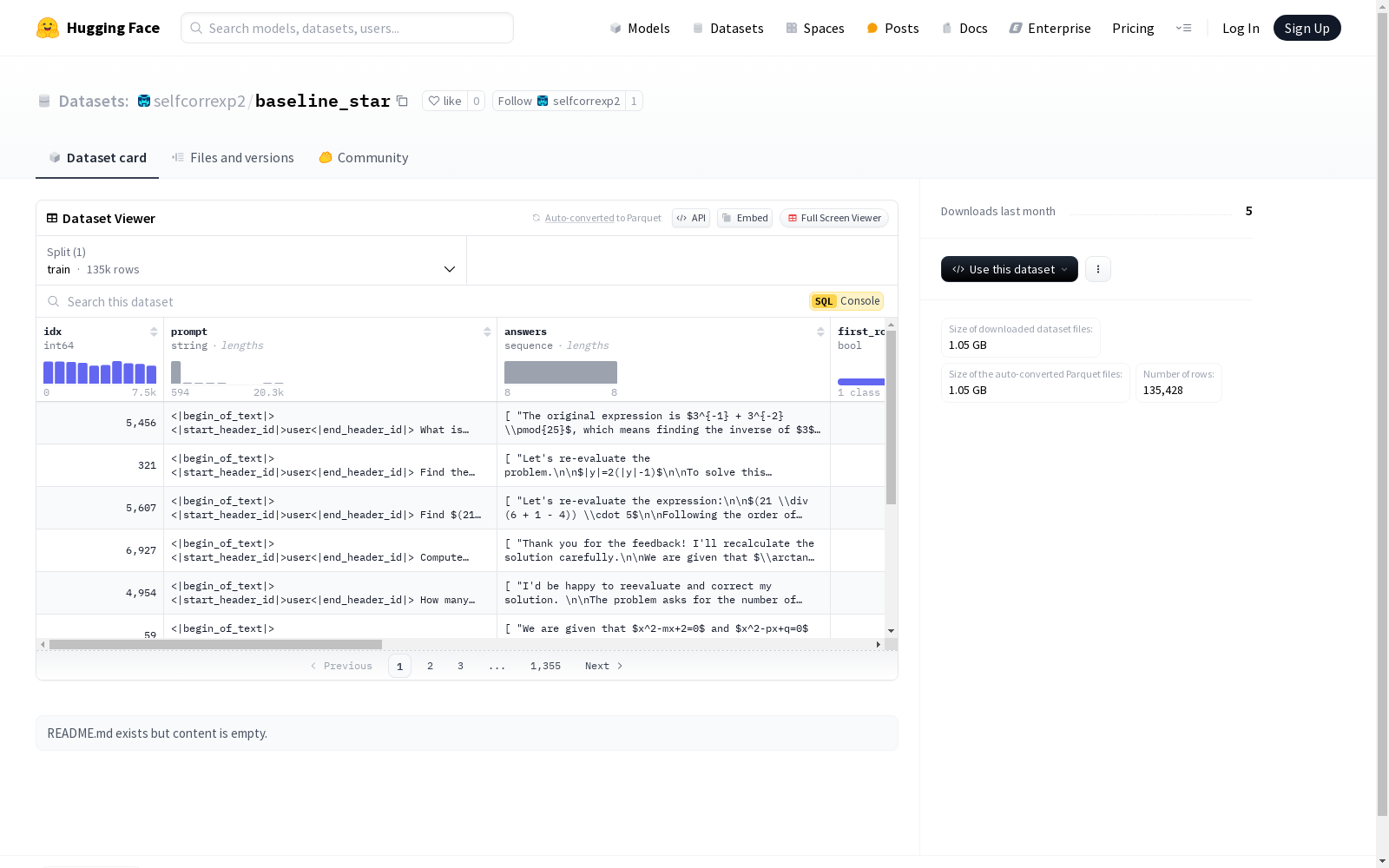Open the Pricing page
The width and height of the screenshot is (1389, 868).
[1133, 28]
